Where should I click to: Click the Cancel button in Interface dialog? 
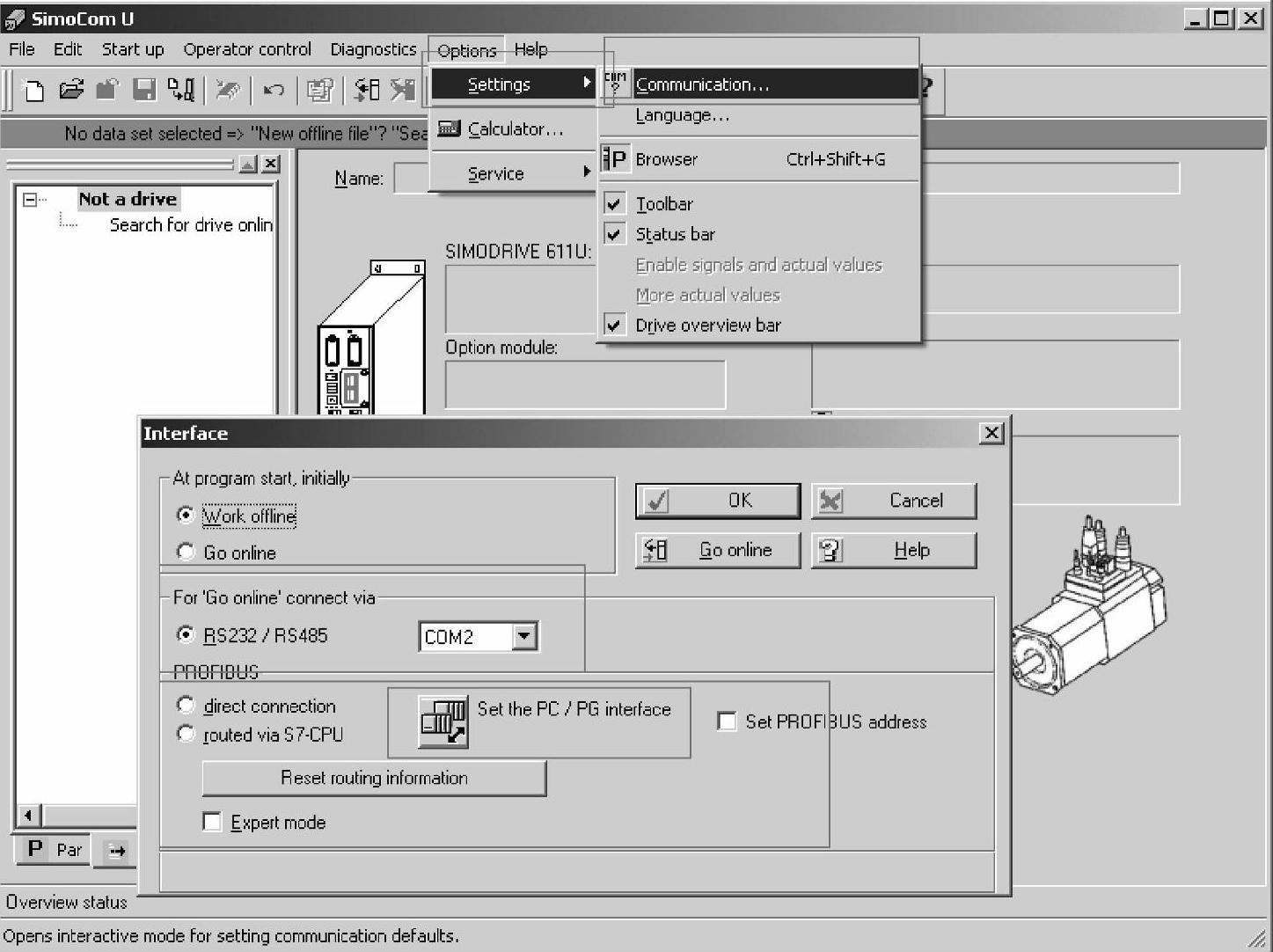coord(894,501)
